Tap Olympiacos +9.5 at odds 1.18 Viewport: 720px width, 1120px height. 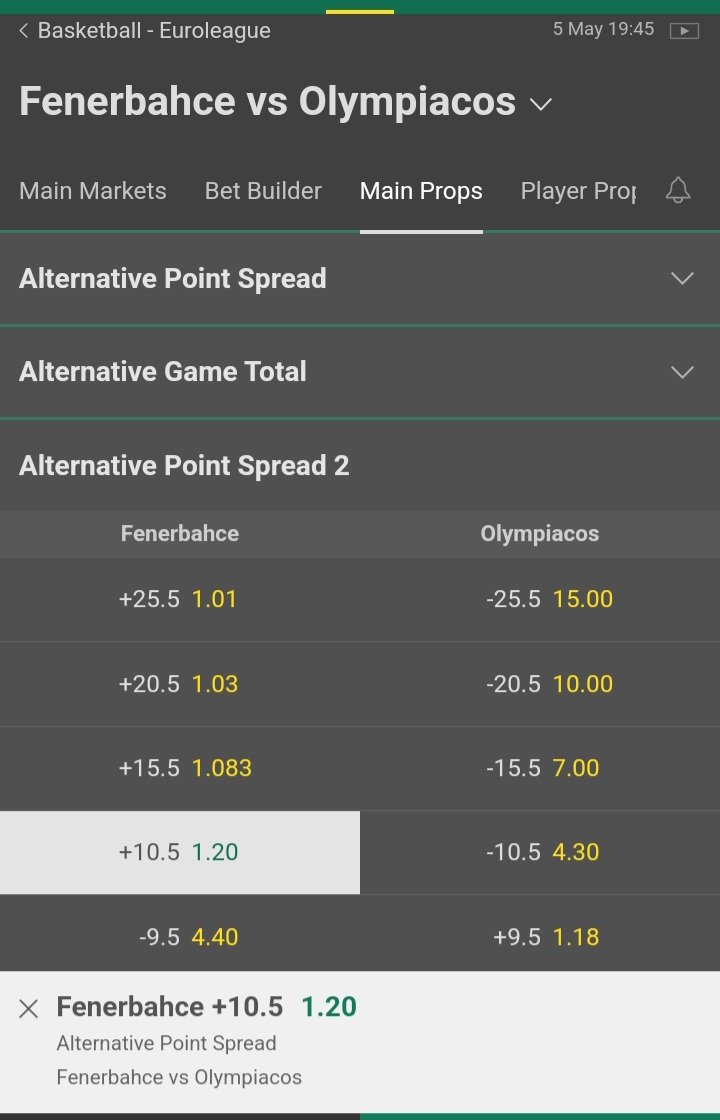(540, 937)
